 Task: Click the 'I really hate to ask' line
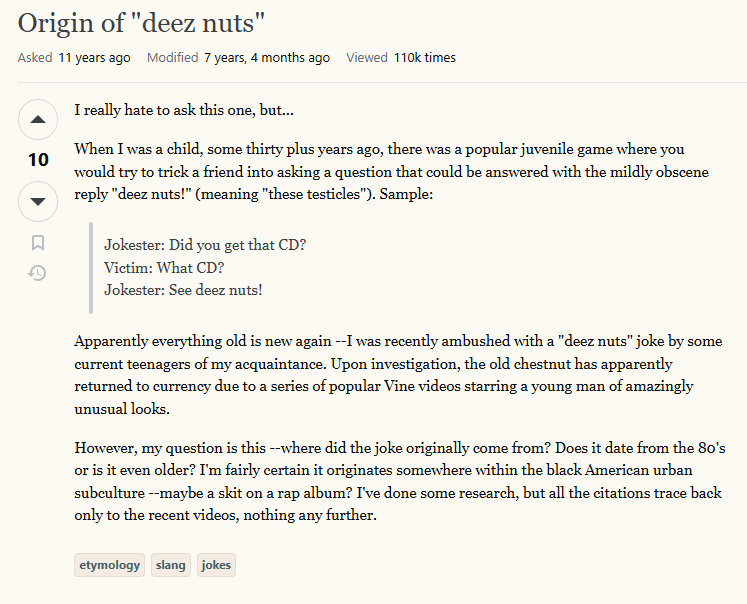pos(184,109)
